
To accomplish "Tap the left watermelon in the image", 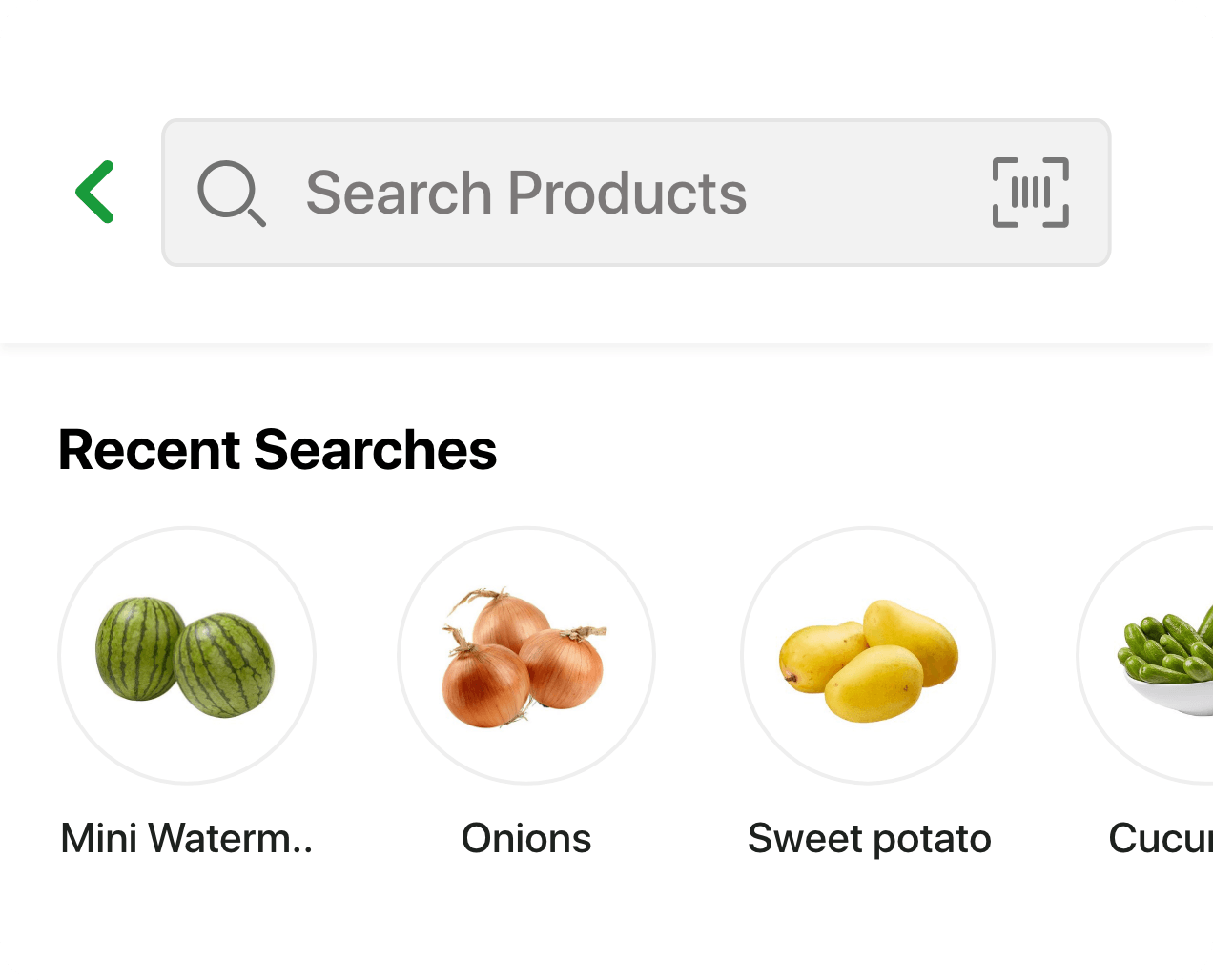I will pyautogui.click(x=139, y=648).
